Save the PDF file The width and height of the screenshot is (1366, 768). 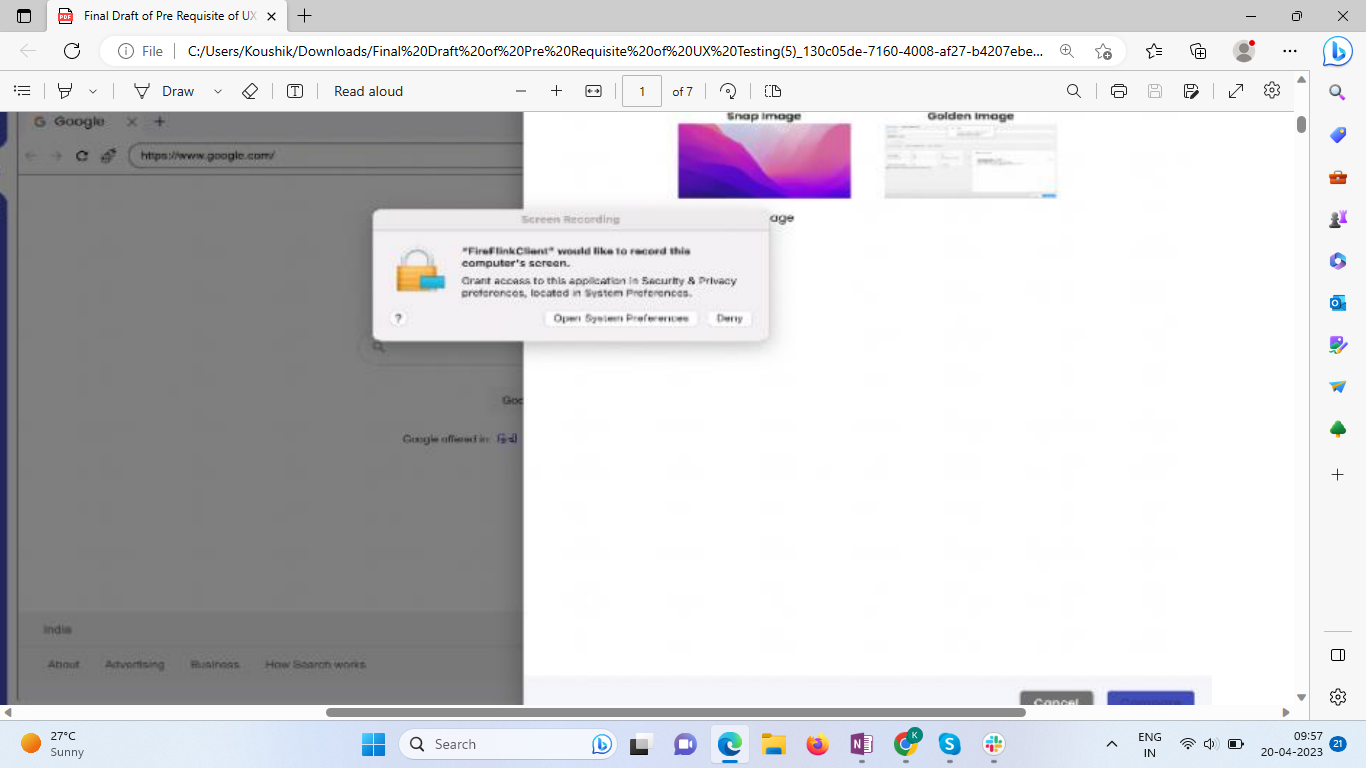[x=1153, y=91]
